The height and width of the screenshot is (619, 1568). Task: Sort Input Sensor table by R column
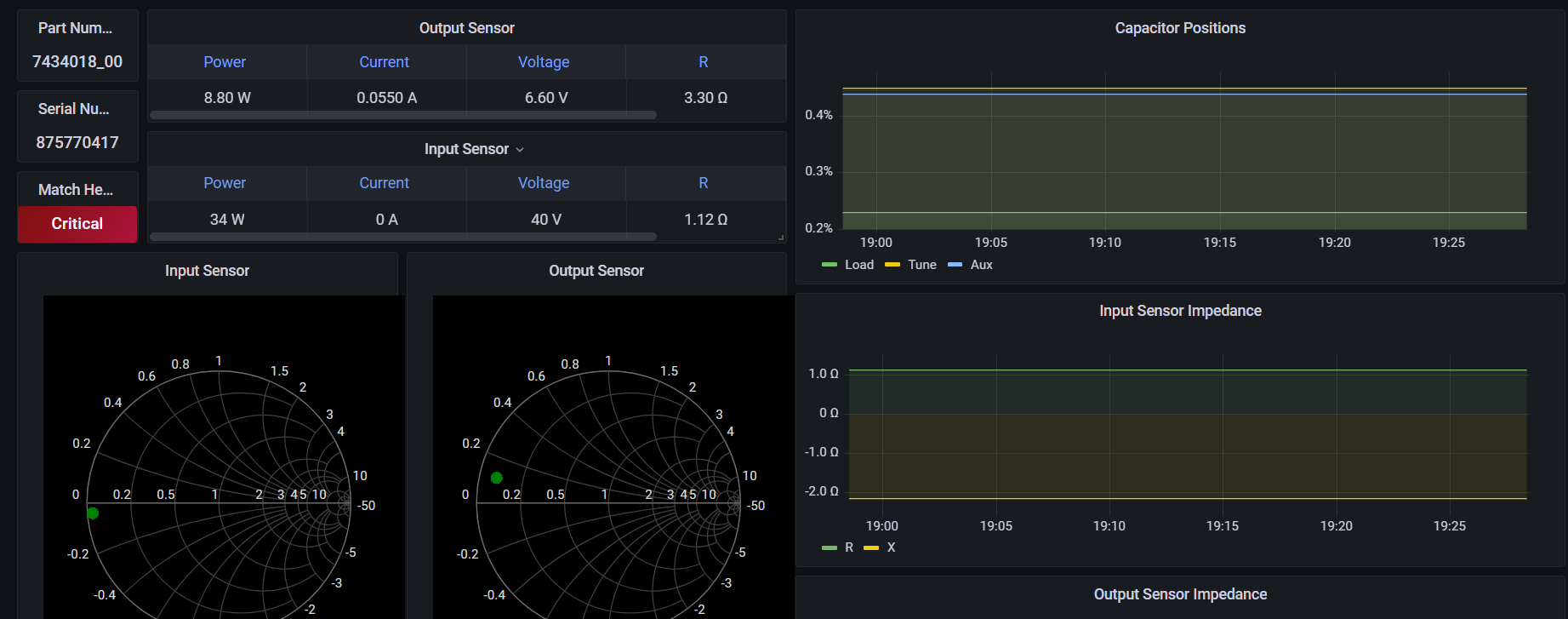pyautogui.click(x=704, y=183)
